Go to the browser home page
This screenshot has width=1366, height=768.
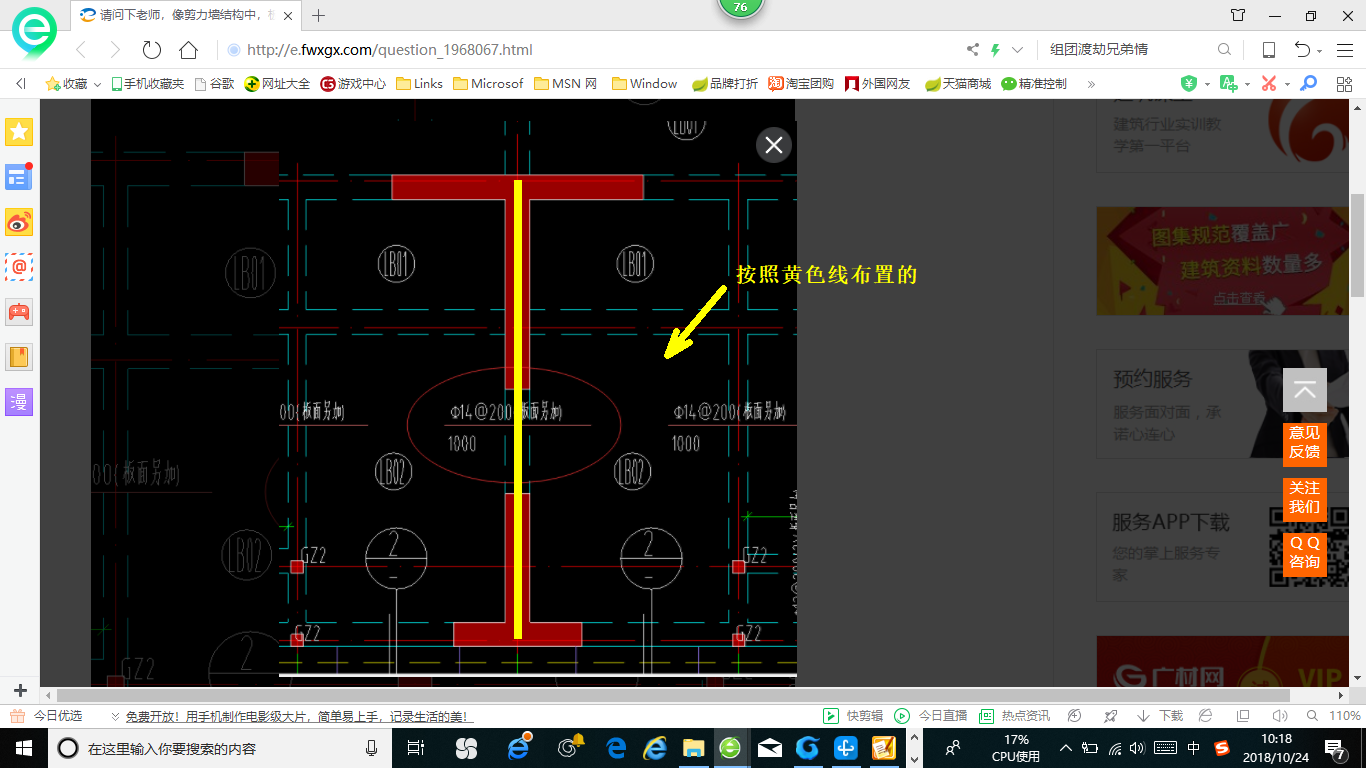pyautogui.click(x=188, y=50)
